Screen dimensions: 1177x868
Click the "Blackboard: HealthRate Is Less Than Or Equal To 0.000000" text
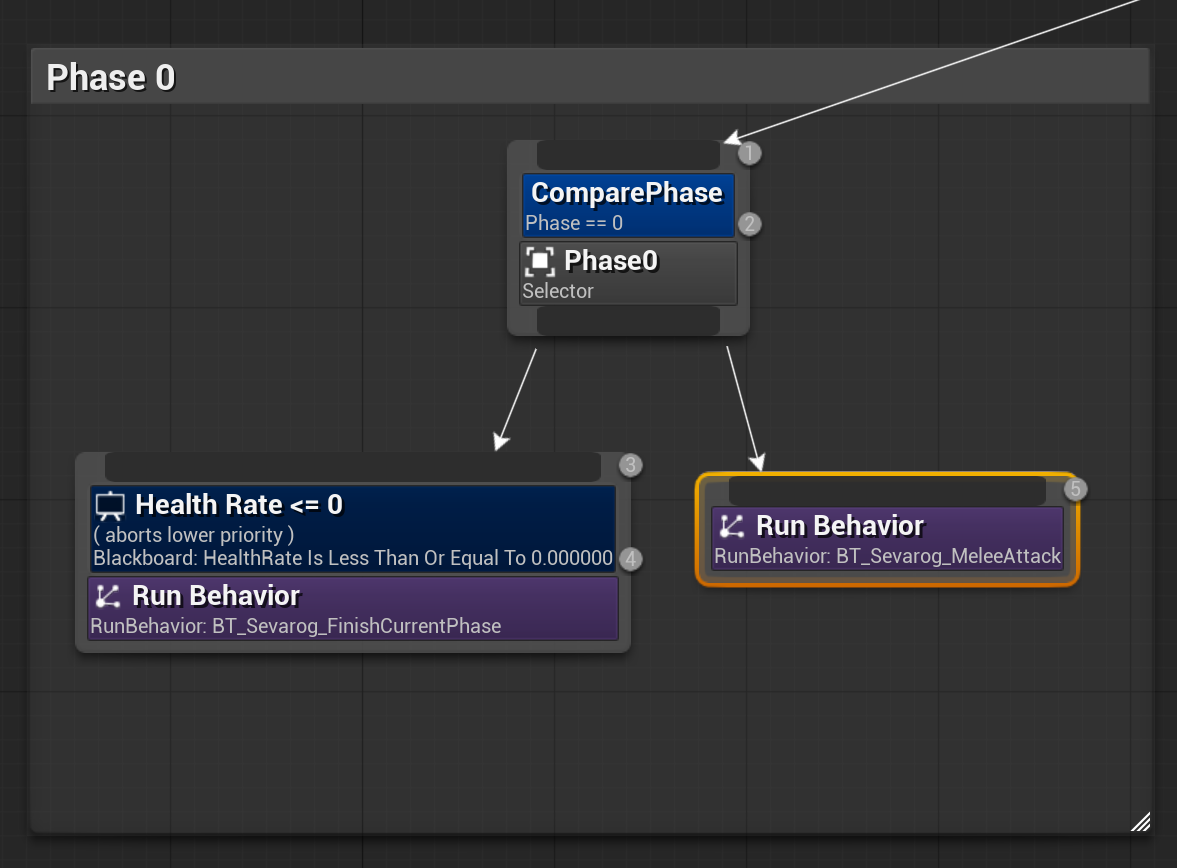353,558
